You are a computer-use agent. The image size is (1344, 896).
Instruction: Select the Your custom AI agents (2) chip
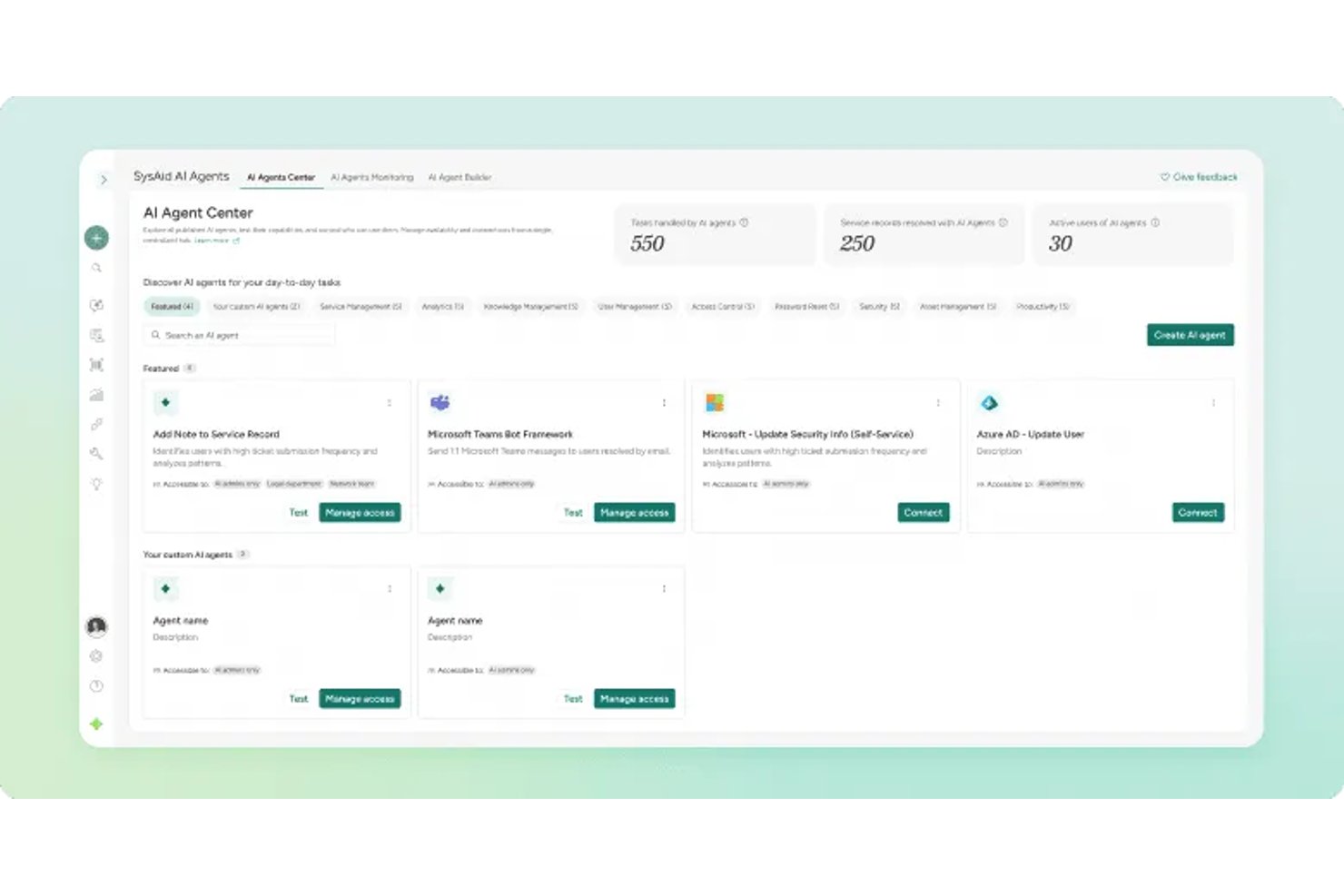[x=256, y=307]
